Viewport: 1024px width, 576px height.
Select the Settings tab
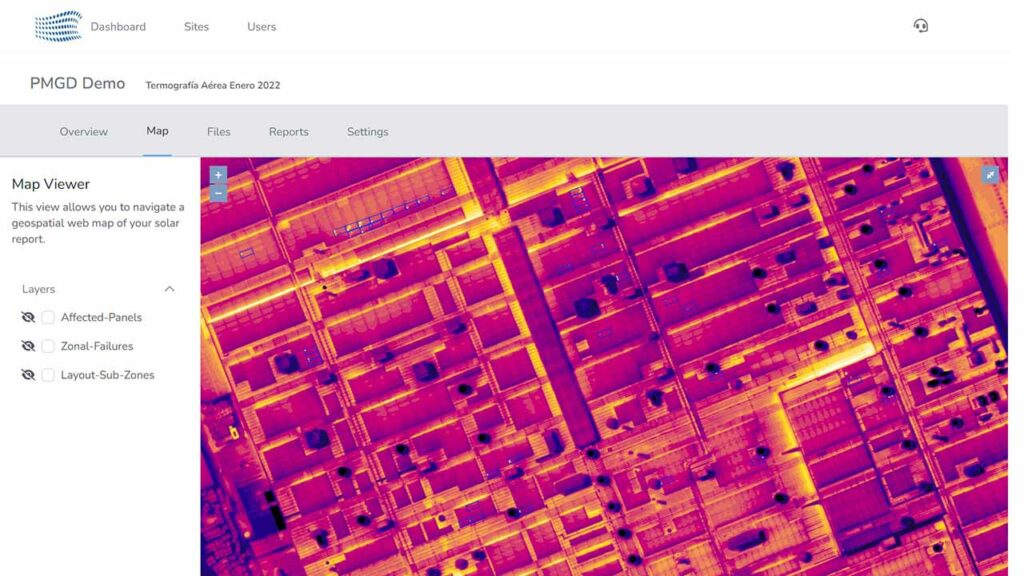click(x=367, y=131)
